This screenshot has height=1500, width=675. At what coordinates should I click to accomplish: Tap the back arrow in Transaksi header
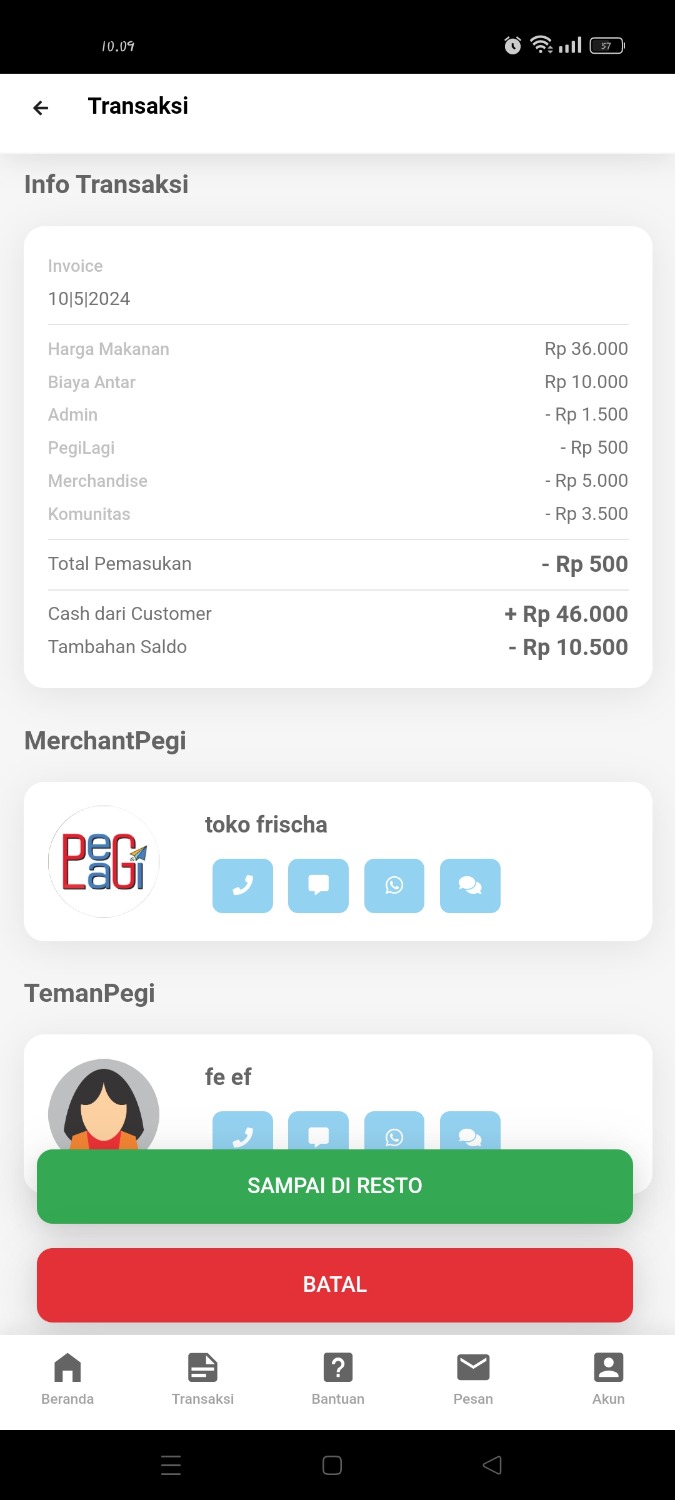pos(41,108)
